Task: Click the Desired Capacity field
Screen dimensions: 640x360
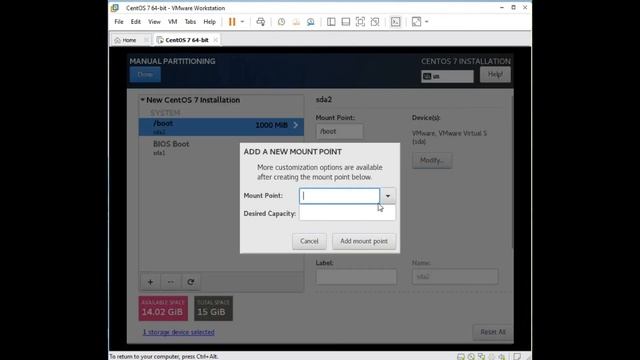Action: pyautogui.click(x=347, y=213)
